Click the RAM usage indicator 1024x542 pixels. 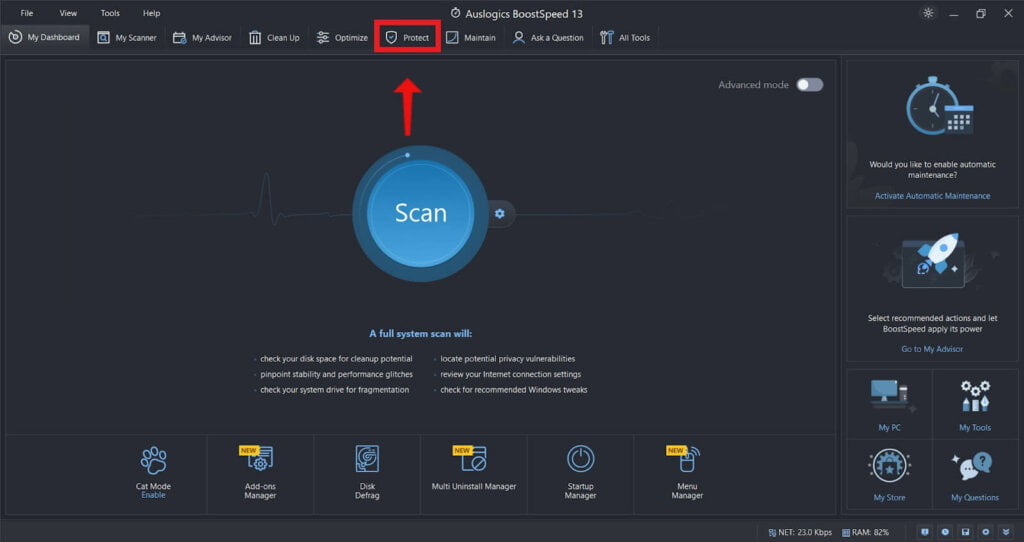tap(866, 532)
